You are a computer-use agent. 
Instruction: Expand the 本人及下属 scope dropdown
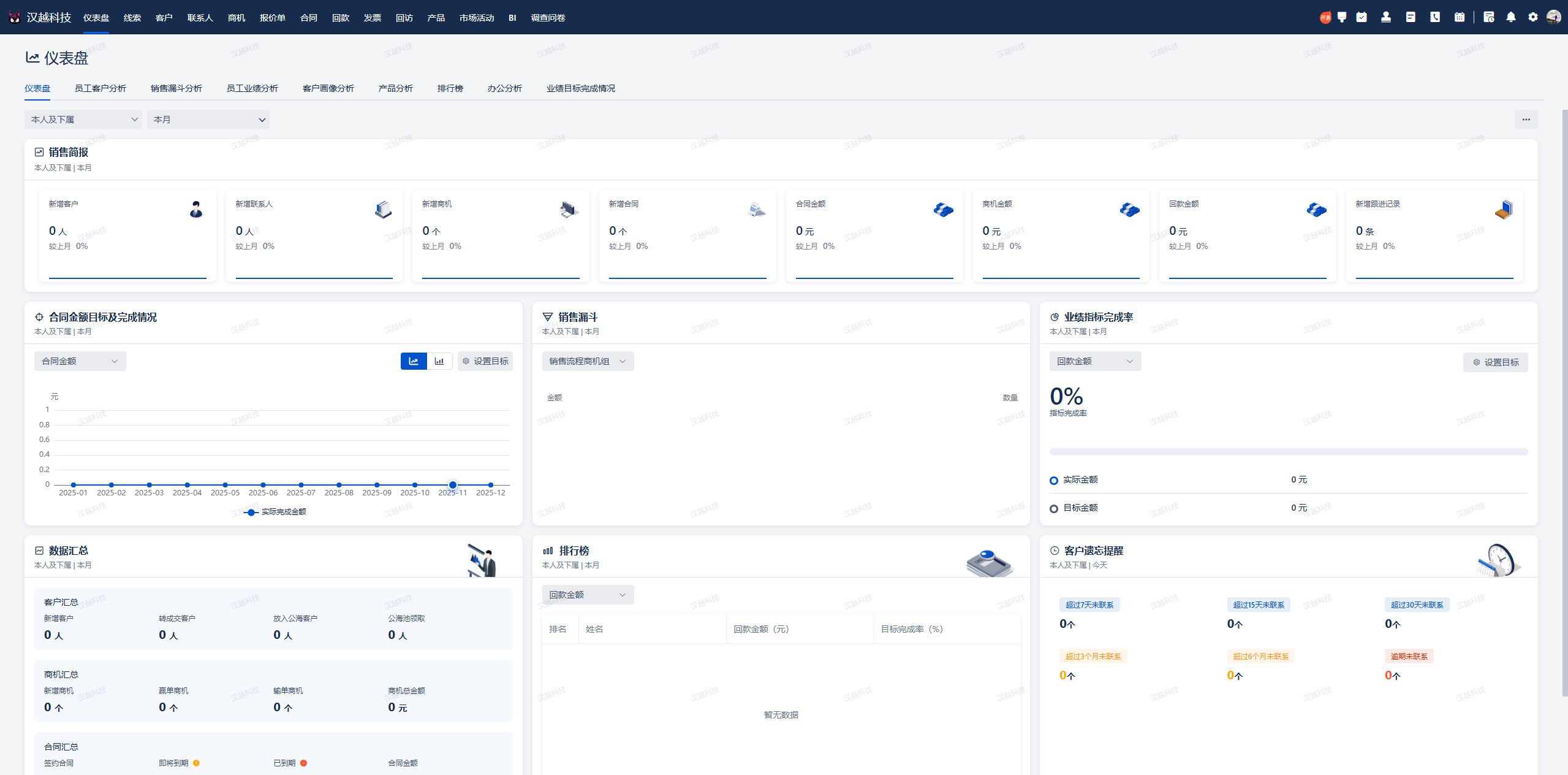pos(83,120)
